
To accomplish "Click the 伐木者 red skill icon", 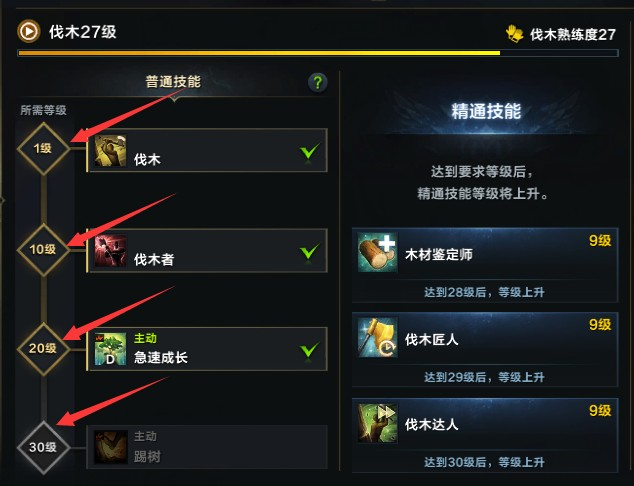I will click(x=110, y=251).
